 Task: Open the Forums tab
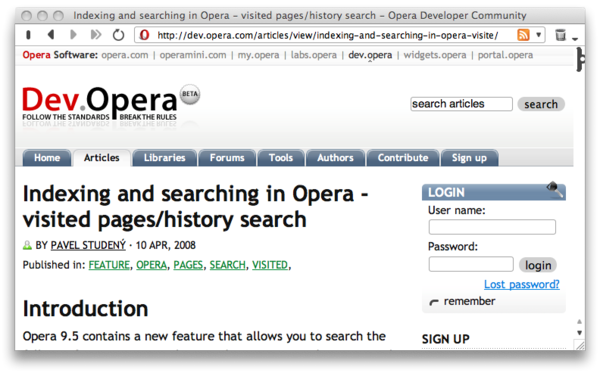point(227,158)
